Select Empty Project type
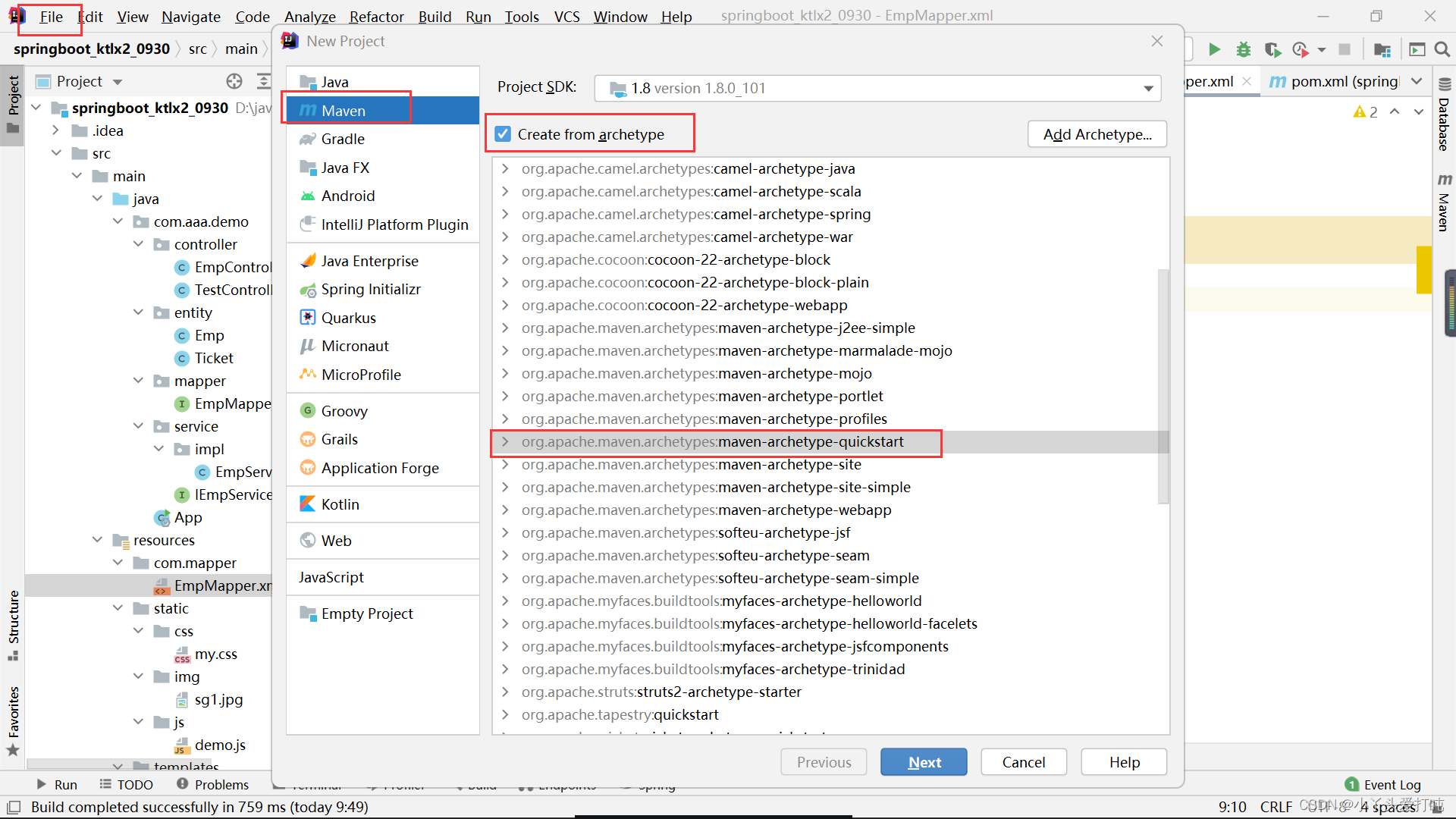Image resolution: width=1456 pixels, height=819 pixels. point(383,613)
